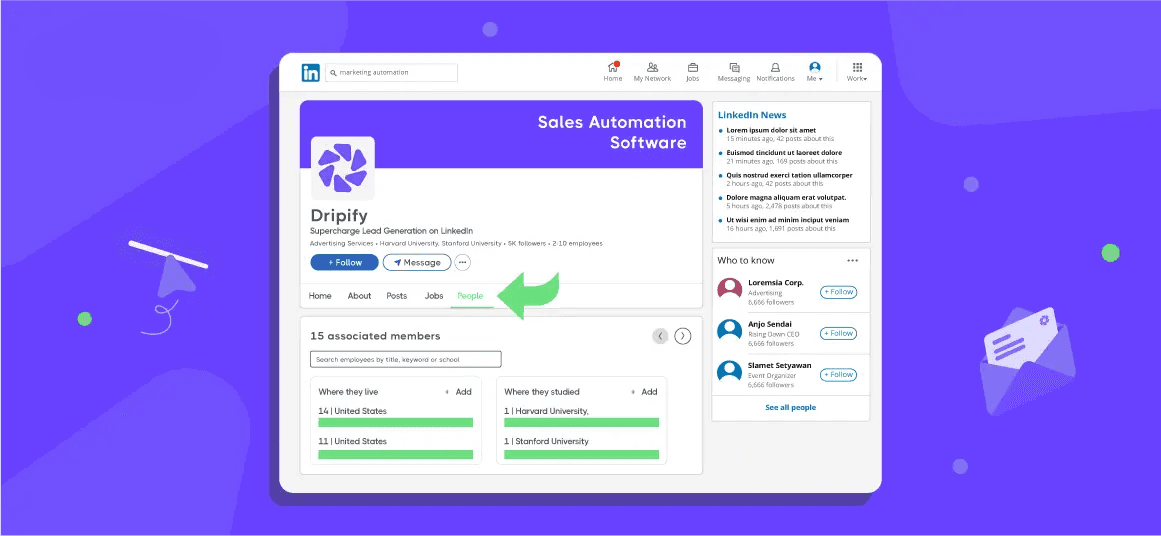Click the Slamet Setyawan name
Image resolution: width=1161 pixels, height=536 pixels.
(780, 366)
